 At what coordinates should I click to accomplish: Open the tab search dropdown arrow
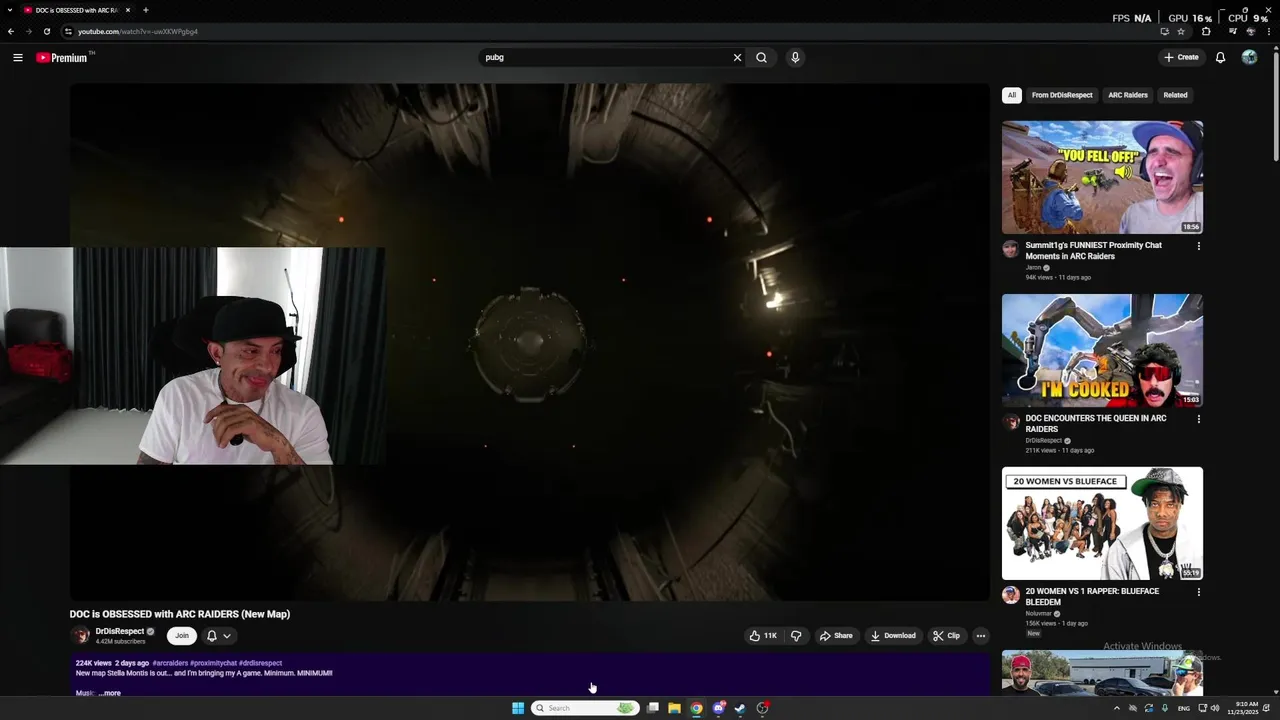click(x=9, y=10)
